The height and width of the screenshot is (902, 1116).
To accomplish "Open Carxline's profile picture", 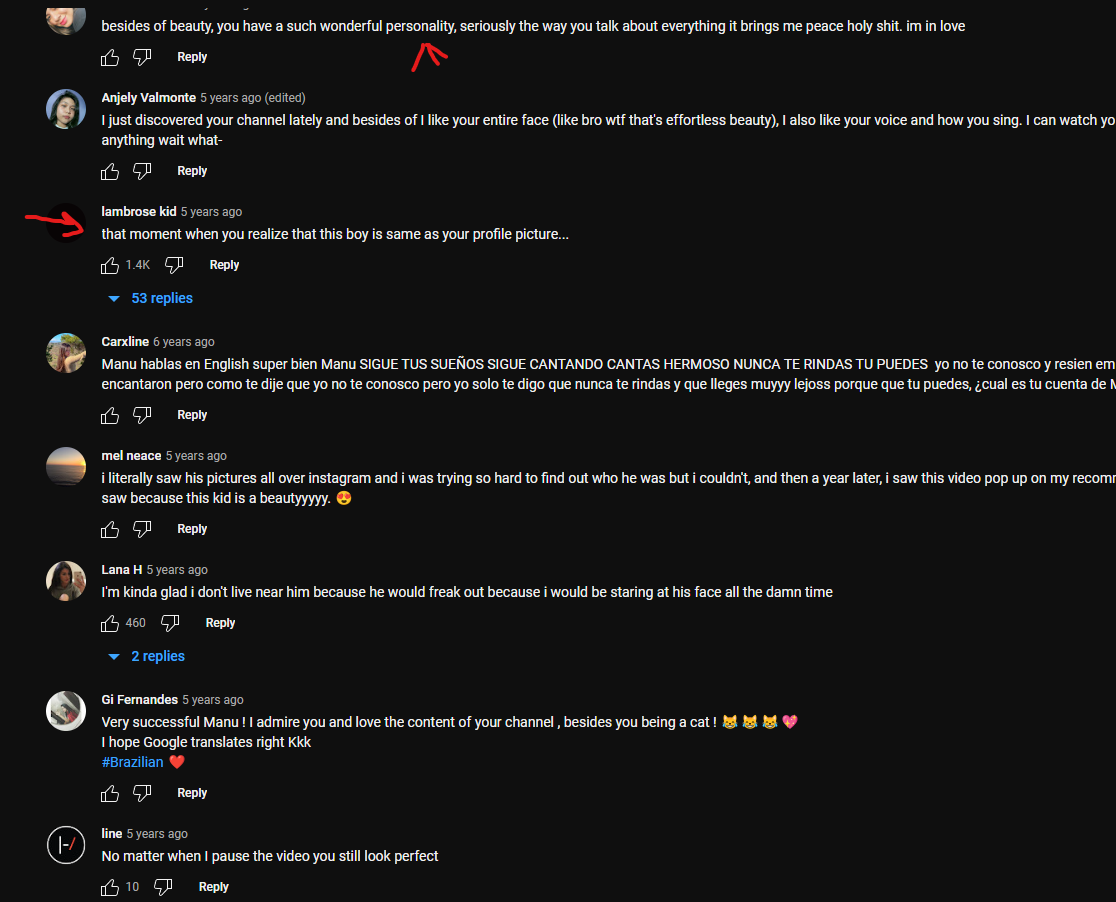I will (x=66, y=353).
